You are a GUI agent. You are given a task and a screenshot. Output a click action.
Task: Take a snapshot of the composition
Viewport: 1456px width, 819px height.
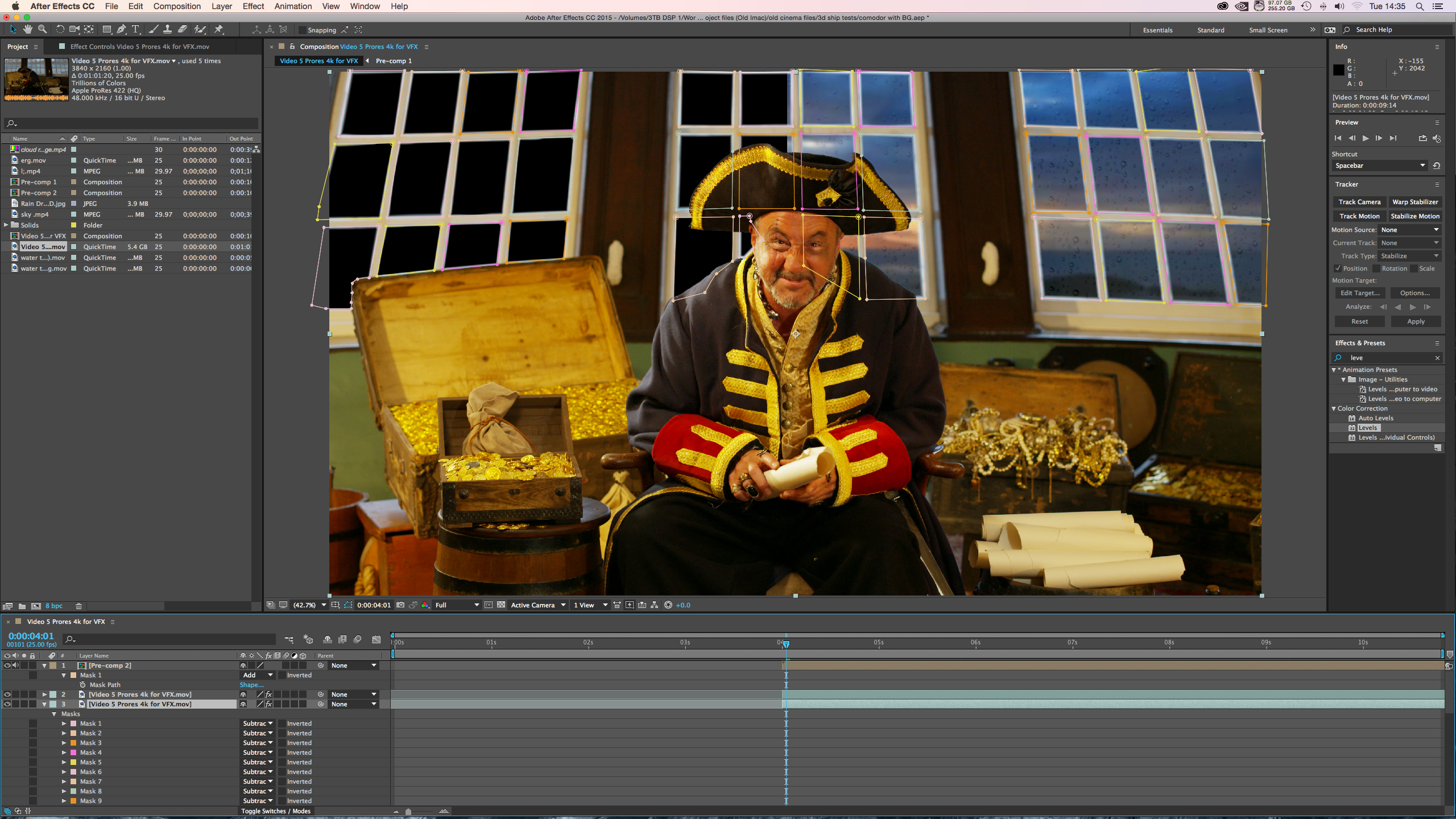[x=400, y=605]
